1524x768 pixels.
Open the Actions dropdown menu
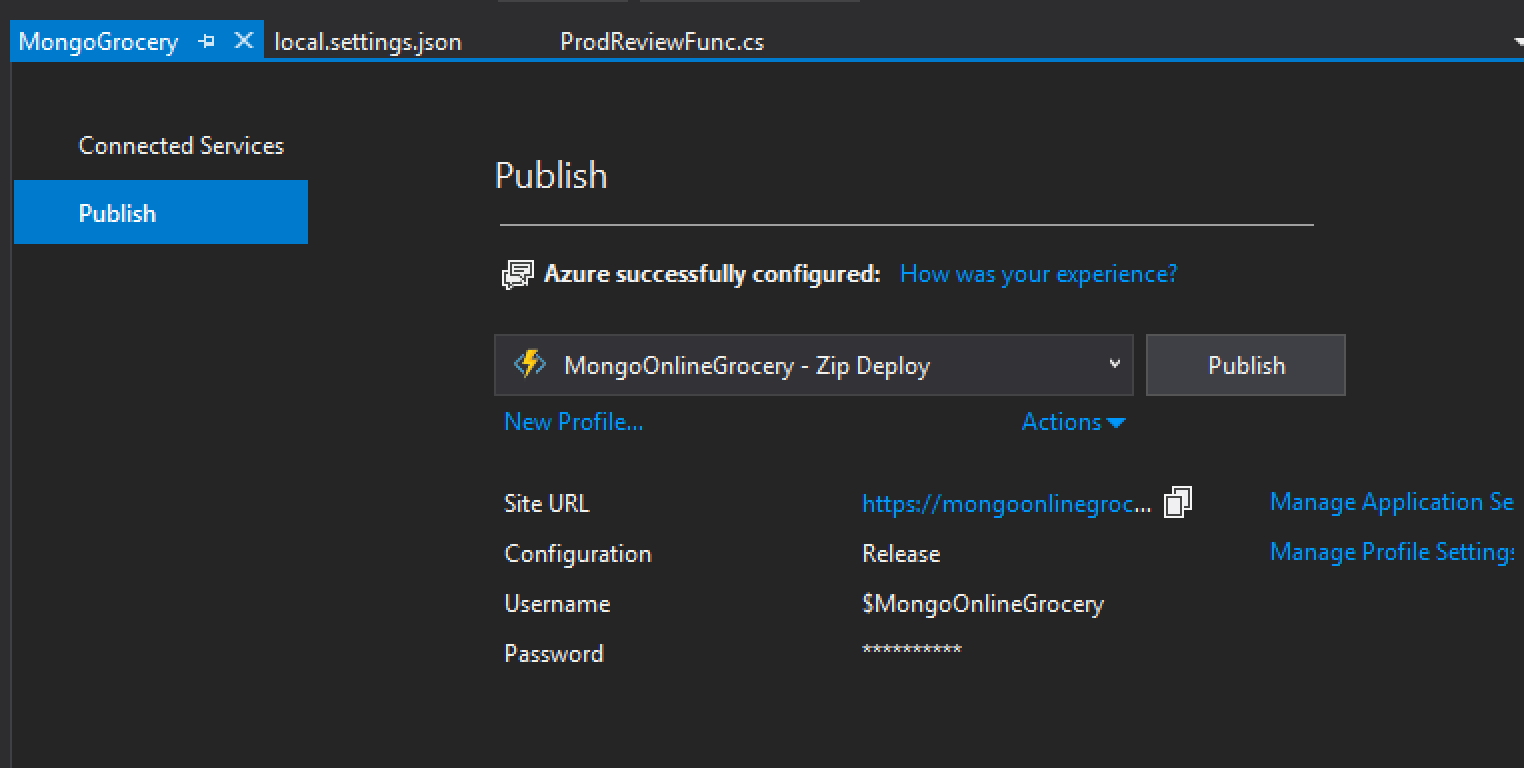pos(1072,422)
